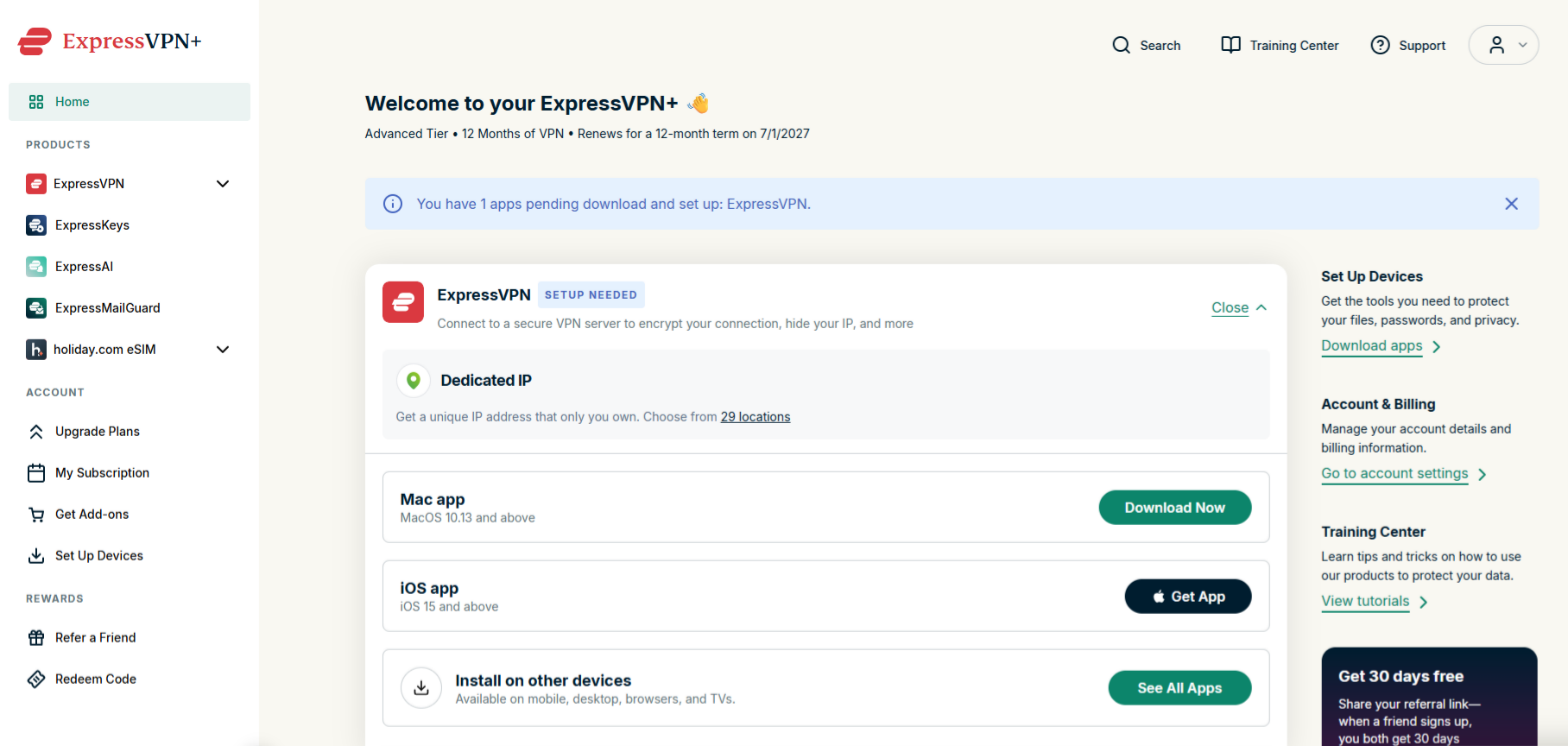Click the renewal date subscription text

693,134
